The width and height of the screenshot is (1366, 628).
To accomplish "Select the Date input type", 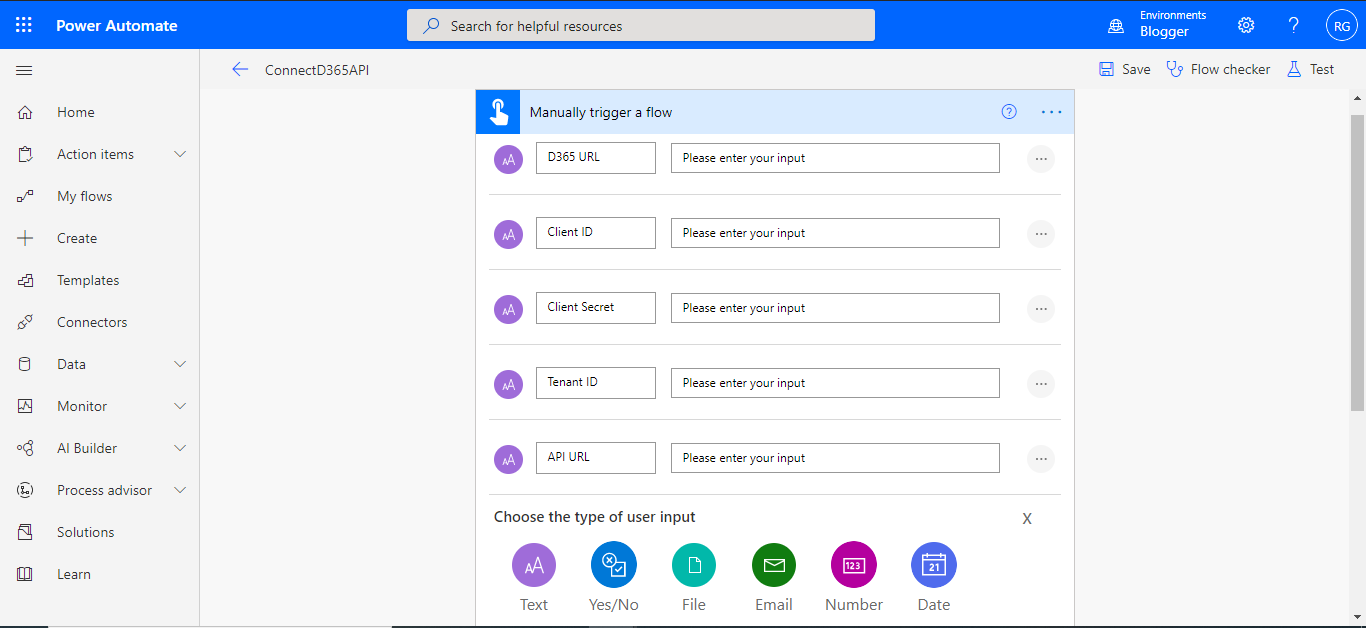I will 933,564.
